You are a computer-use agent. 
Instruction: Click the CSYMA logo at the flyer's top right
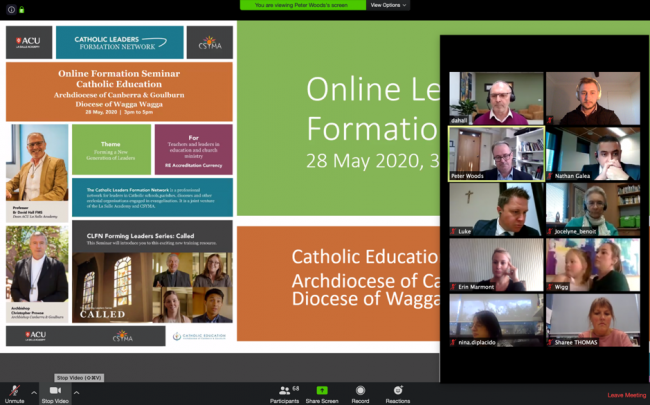(210, 42)
